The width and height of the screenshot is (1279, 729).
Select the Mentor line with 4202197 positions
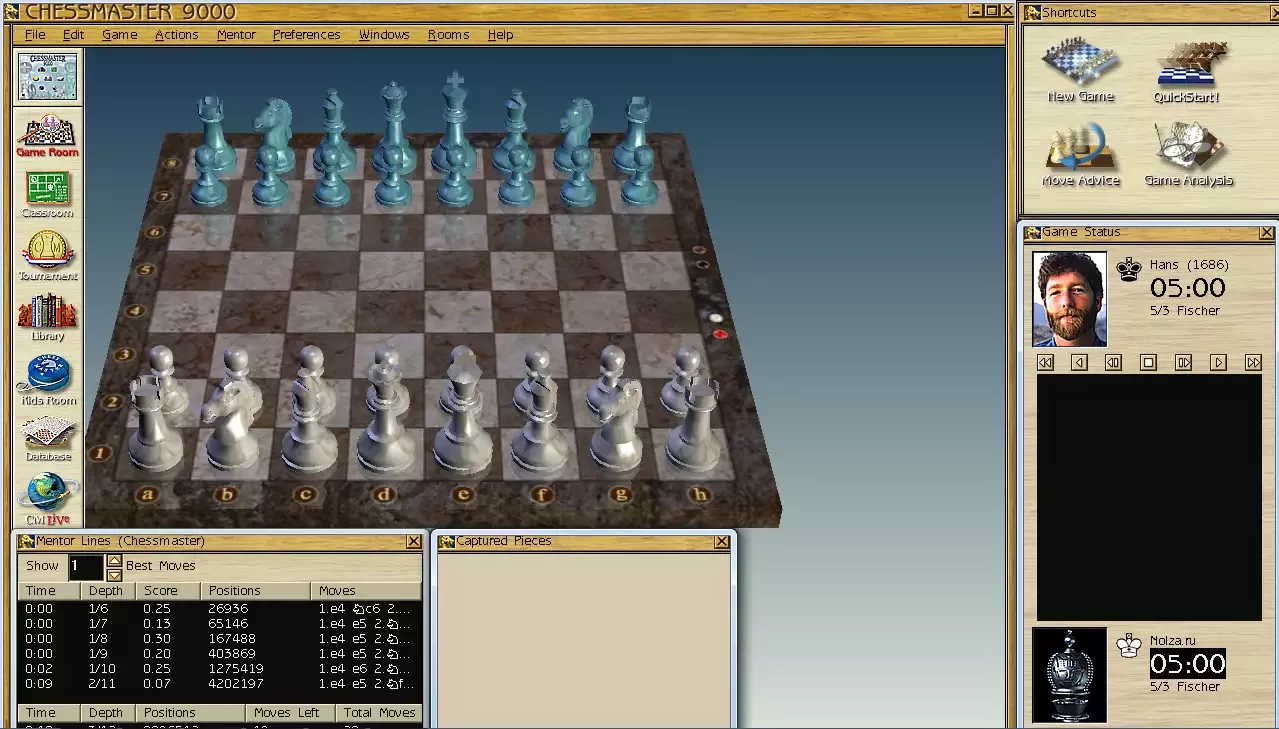pos(220,683)
